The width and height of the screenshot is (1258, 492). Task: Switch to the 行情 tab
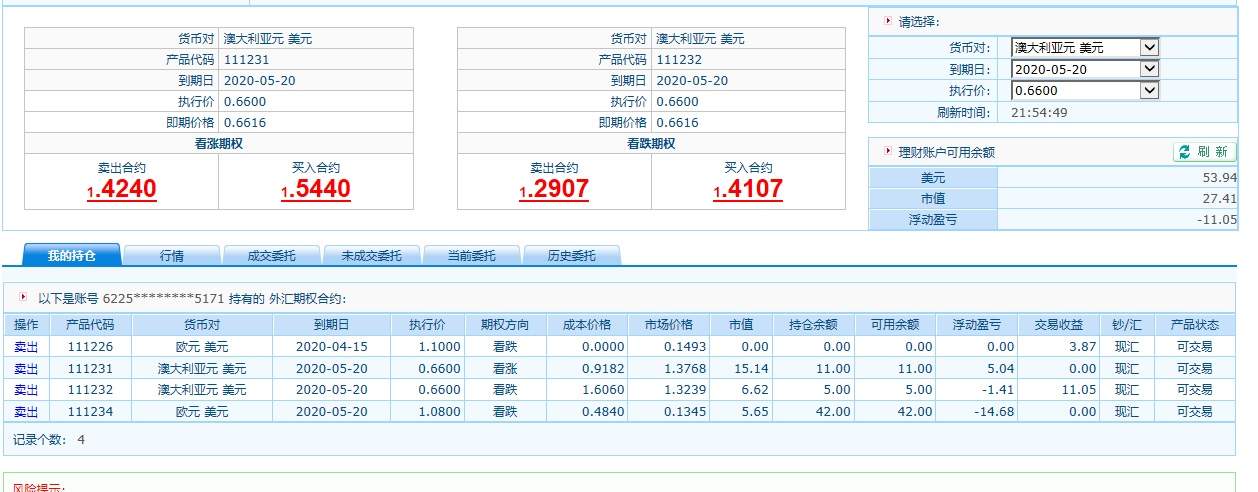click(171, 255)
